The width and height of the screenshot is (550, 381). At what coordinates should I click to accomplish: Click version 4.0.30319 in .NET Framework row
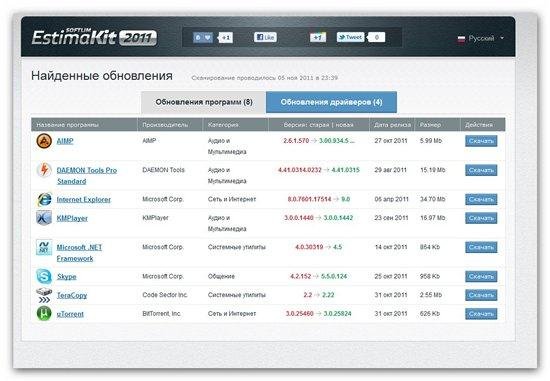coord(309,247)
